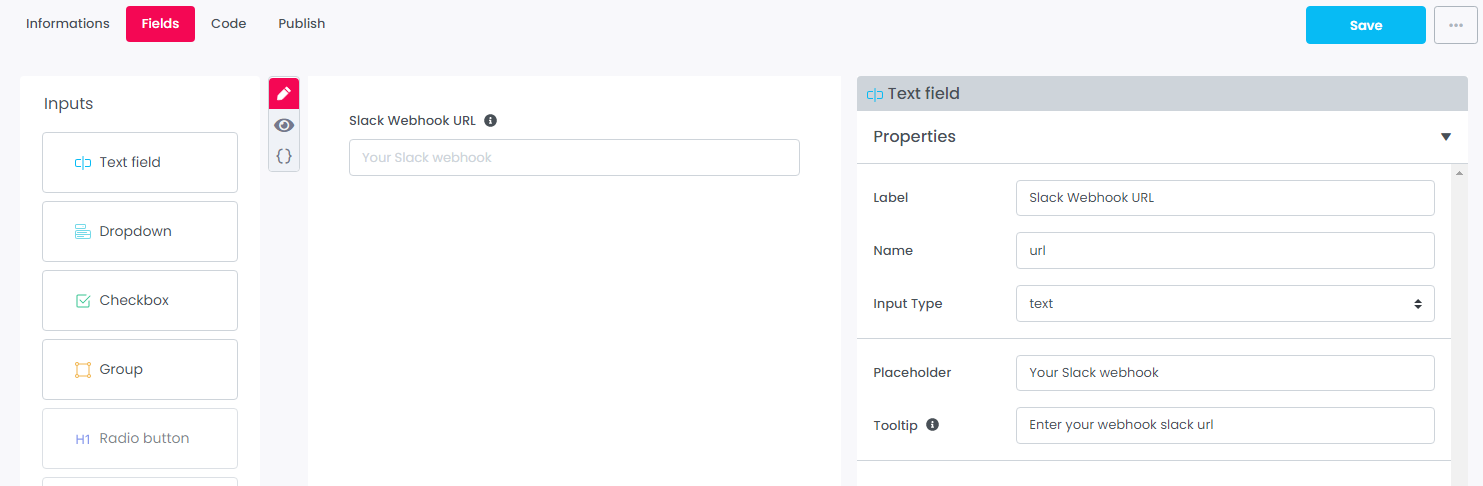This screenshot has height=486, width=1483.
Task: Collapse the Properties section
Action: pyautogui.click(x=1445, y=137)
